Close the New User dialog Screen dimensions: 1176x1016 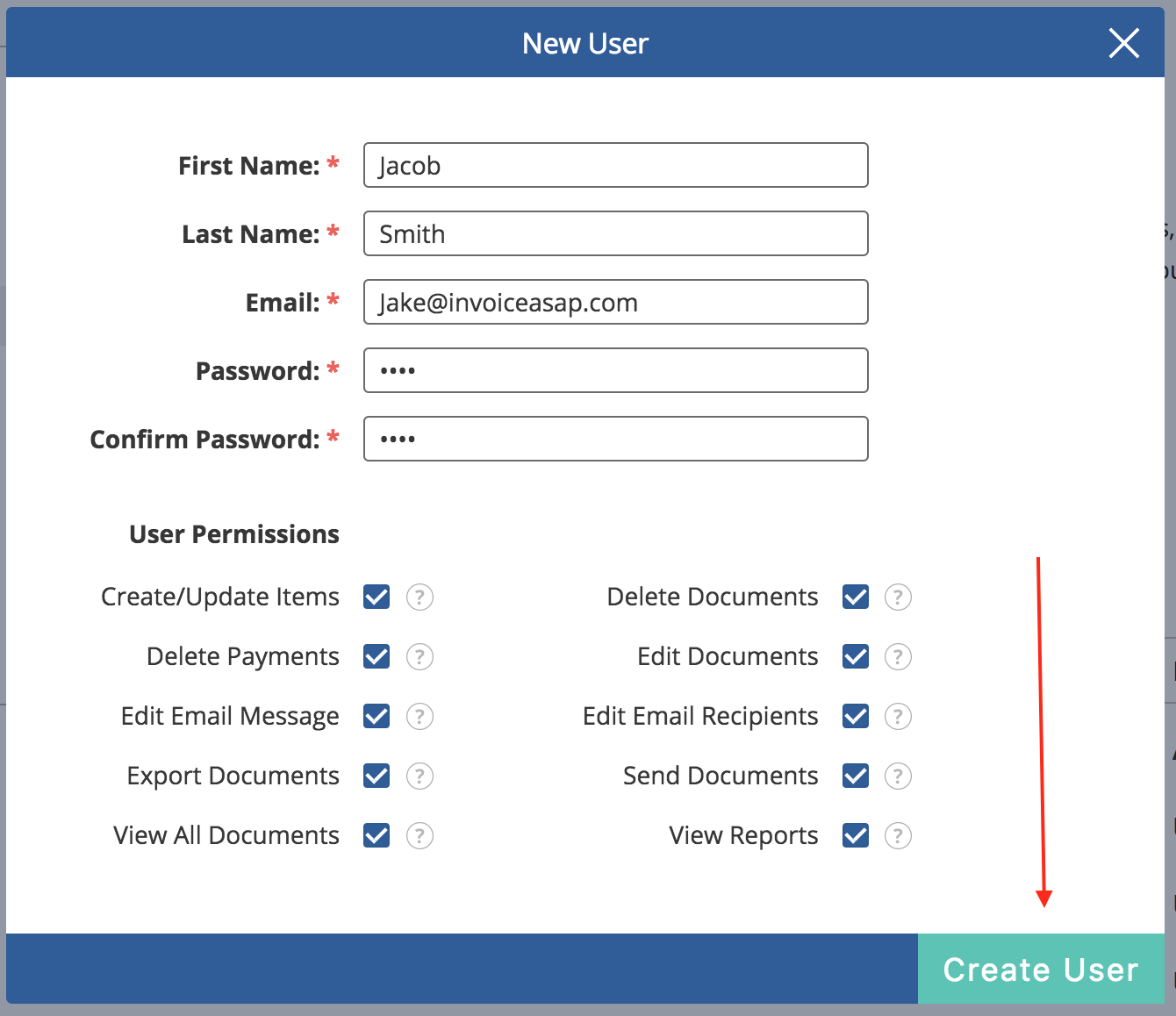coord(1123,43)
